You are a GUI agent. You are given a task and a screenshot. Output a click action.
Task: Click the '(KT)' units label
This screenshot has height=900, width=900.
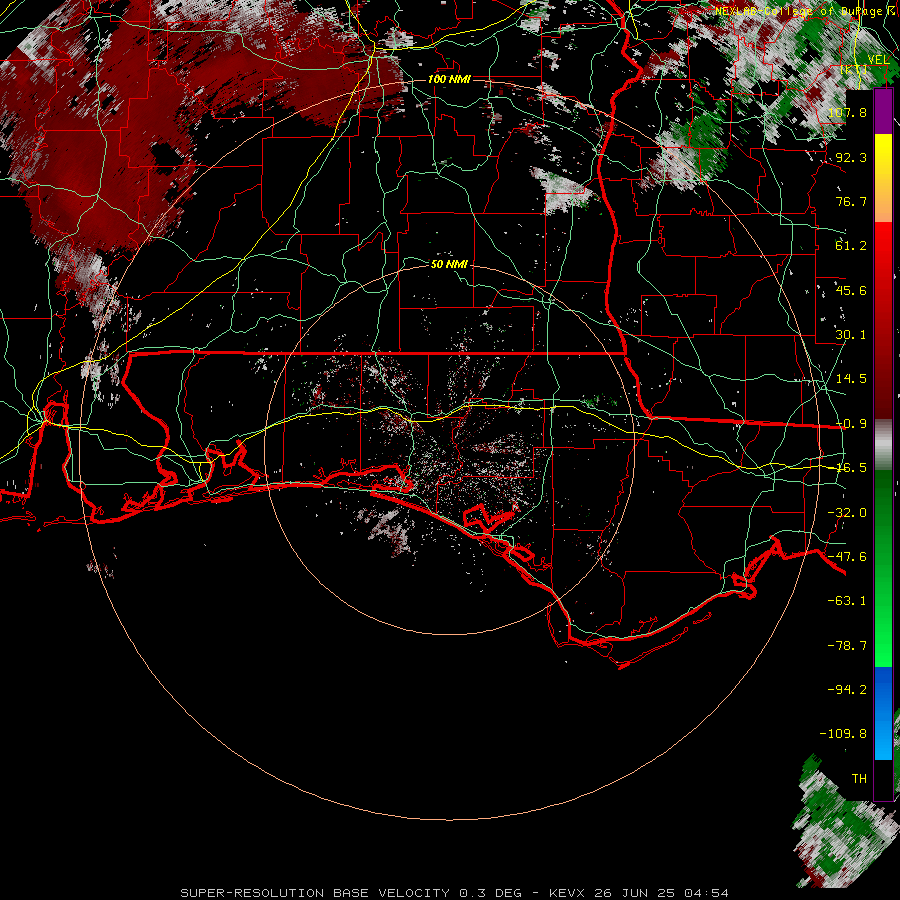[x=854, y=69]
